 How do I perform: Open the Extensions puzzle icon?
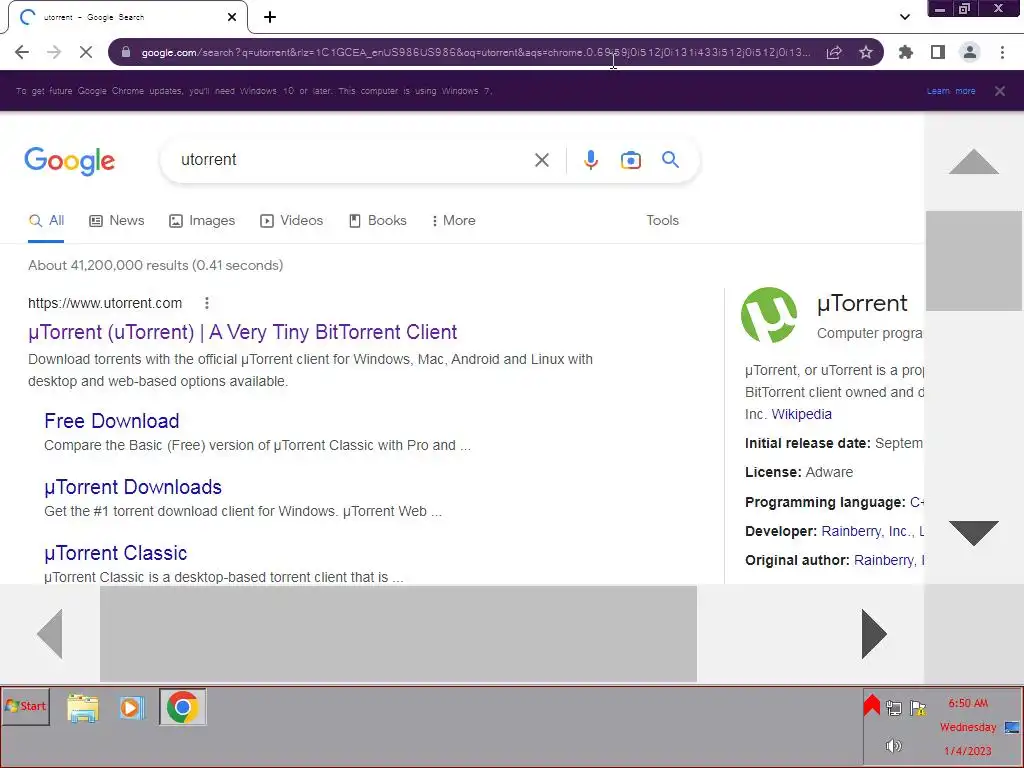(x=906, y=52)
